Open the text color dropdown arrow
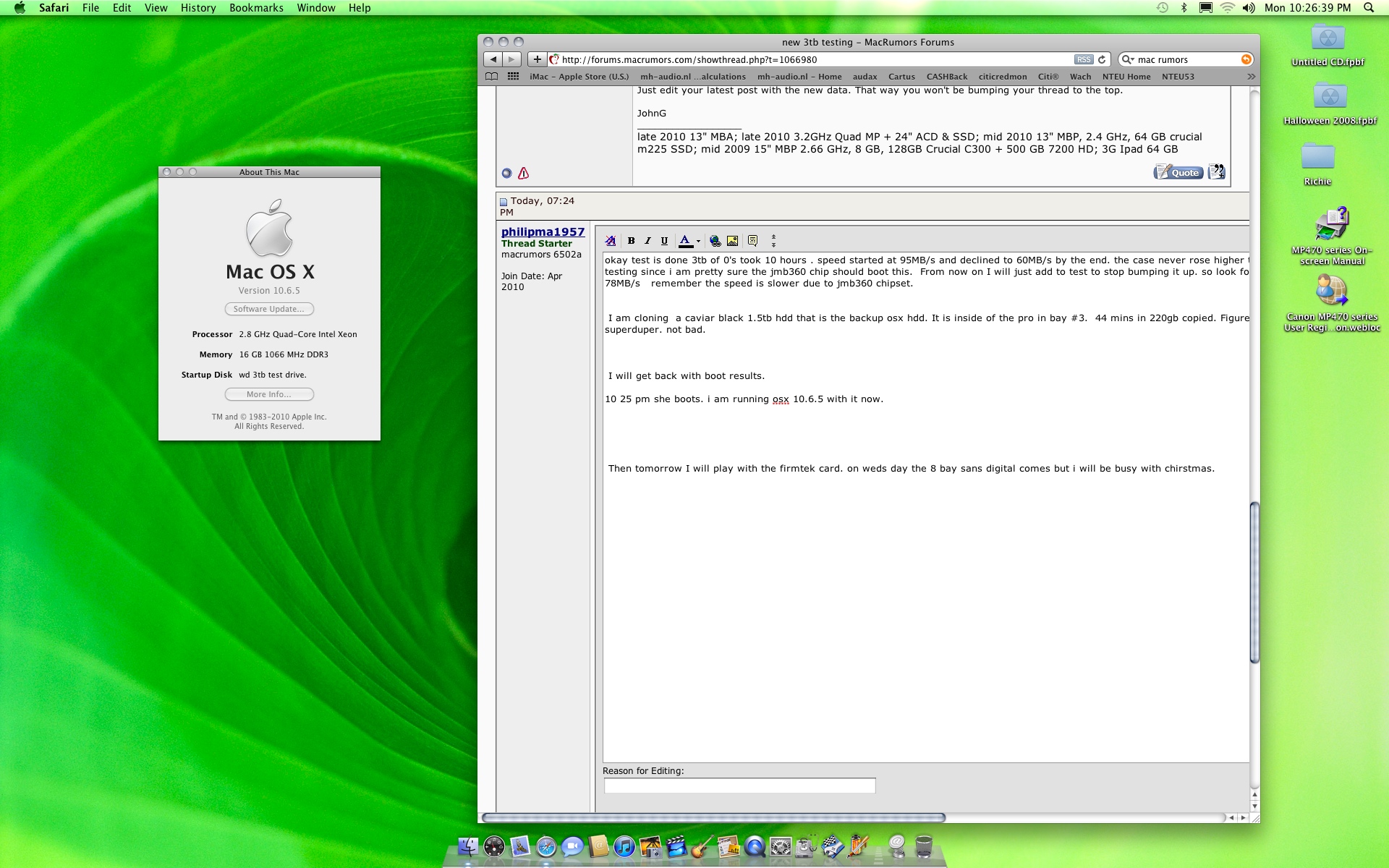This screenshot has width=1389, height=868. (x=698, y=242)
